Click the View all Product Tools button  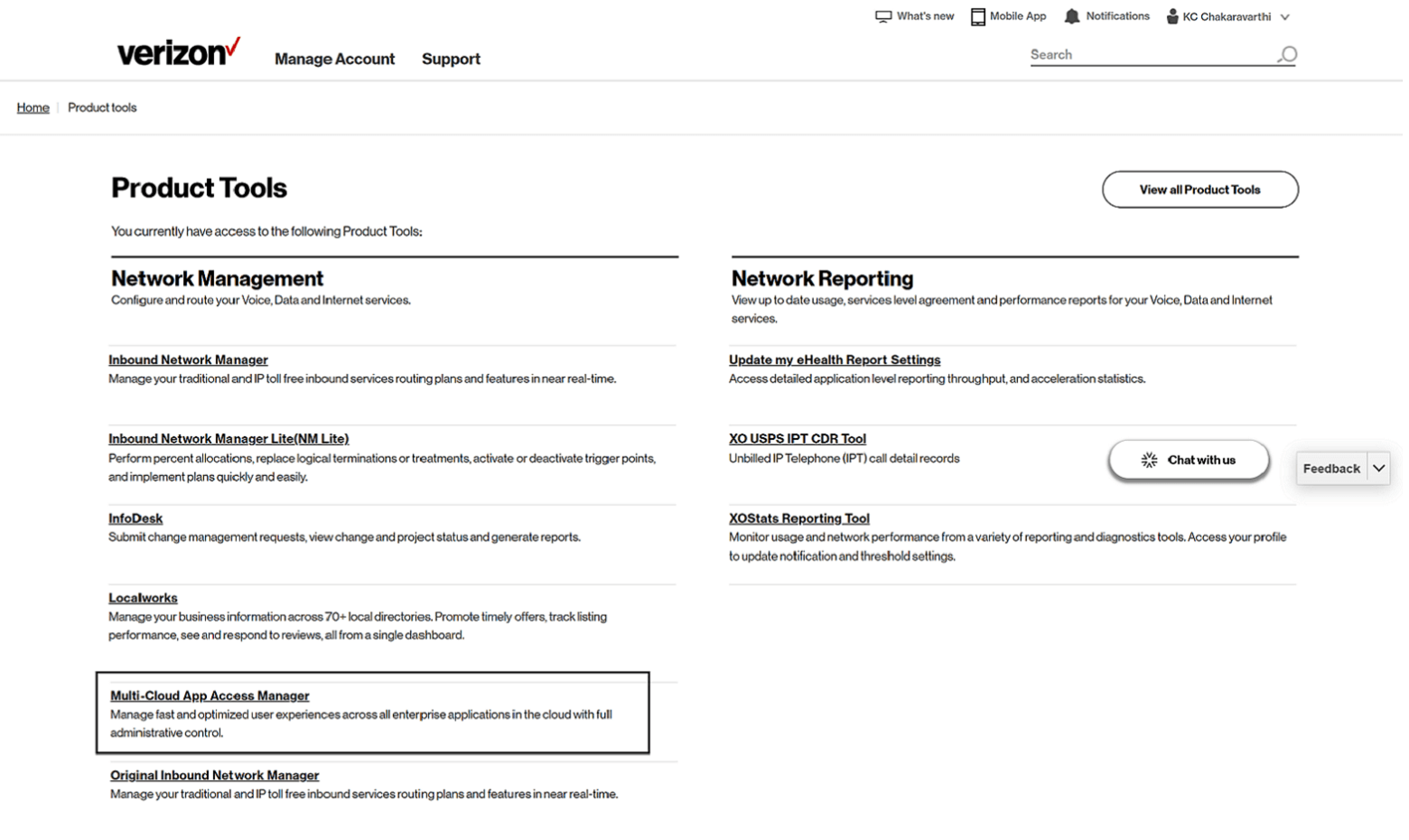point(1199,190)
